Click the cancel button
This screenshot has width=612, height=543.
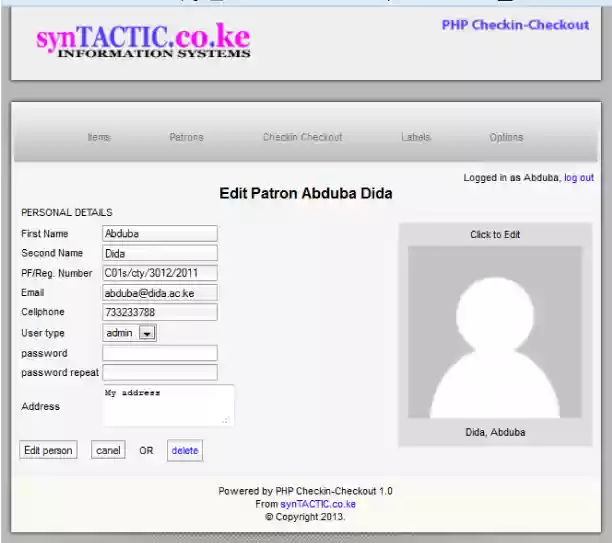tap(108, 450)
